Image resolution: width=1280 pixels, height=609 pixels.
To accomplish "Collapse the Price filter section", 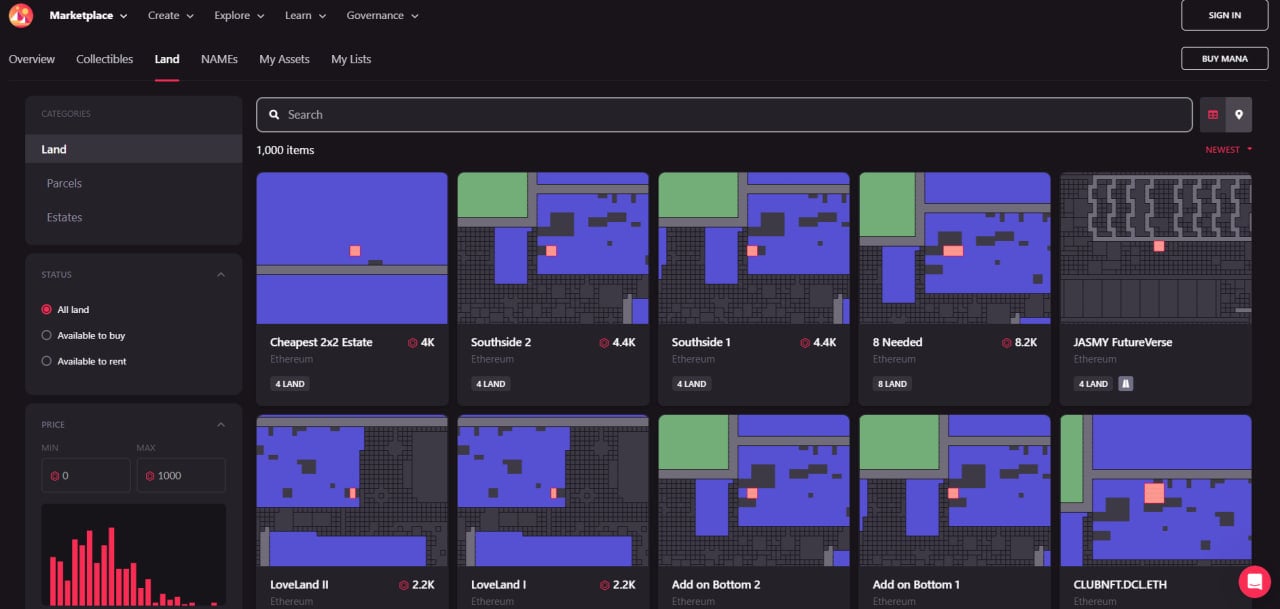I will pos(221,425).
